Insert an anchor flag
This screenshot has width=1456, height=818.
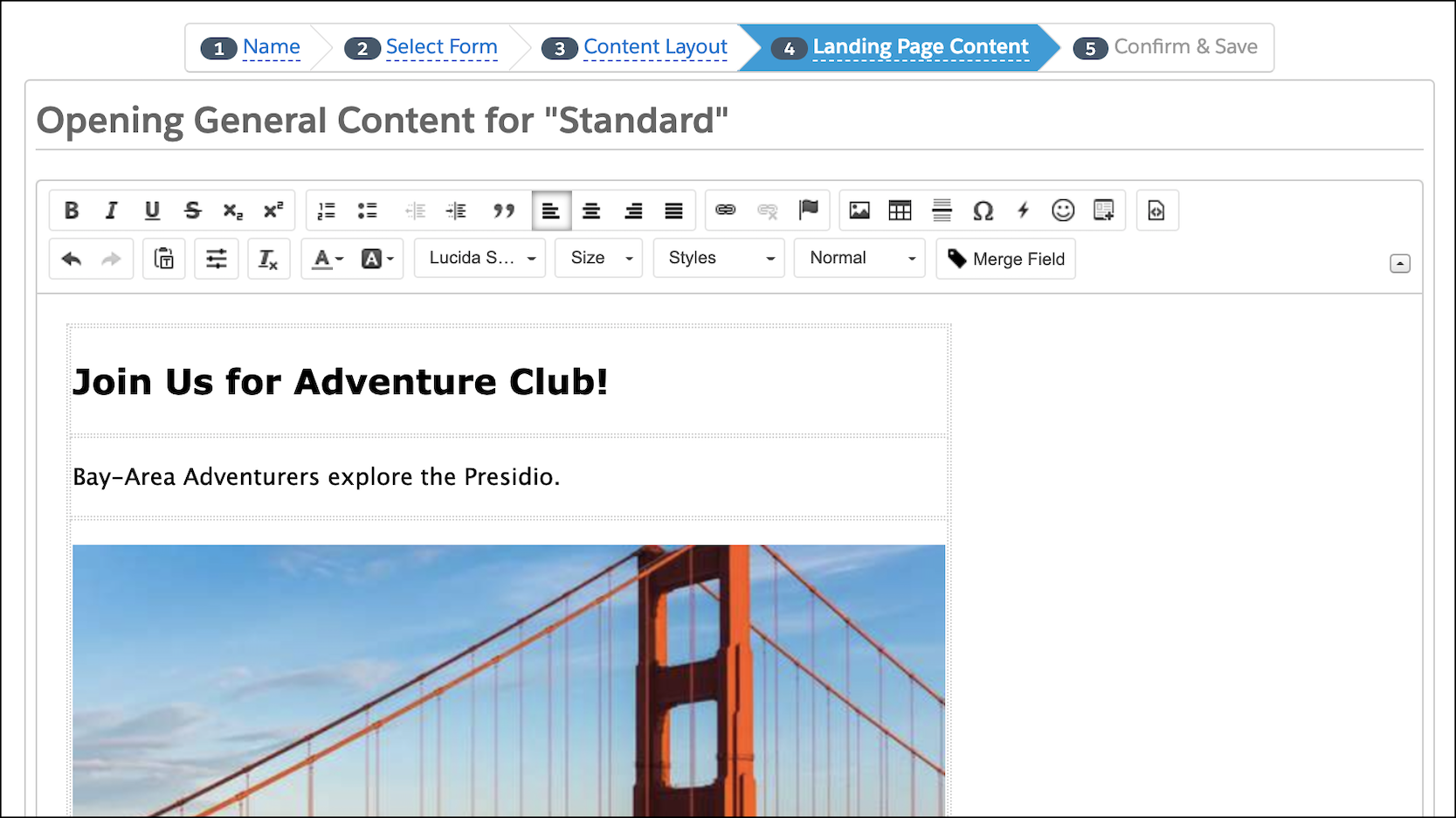pyautogui.click(x=809, y=210)
